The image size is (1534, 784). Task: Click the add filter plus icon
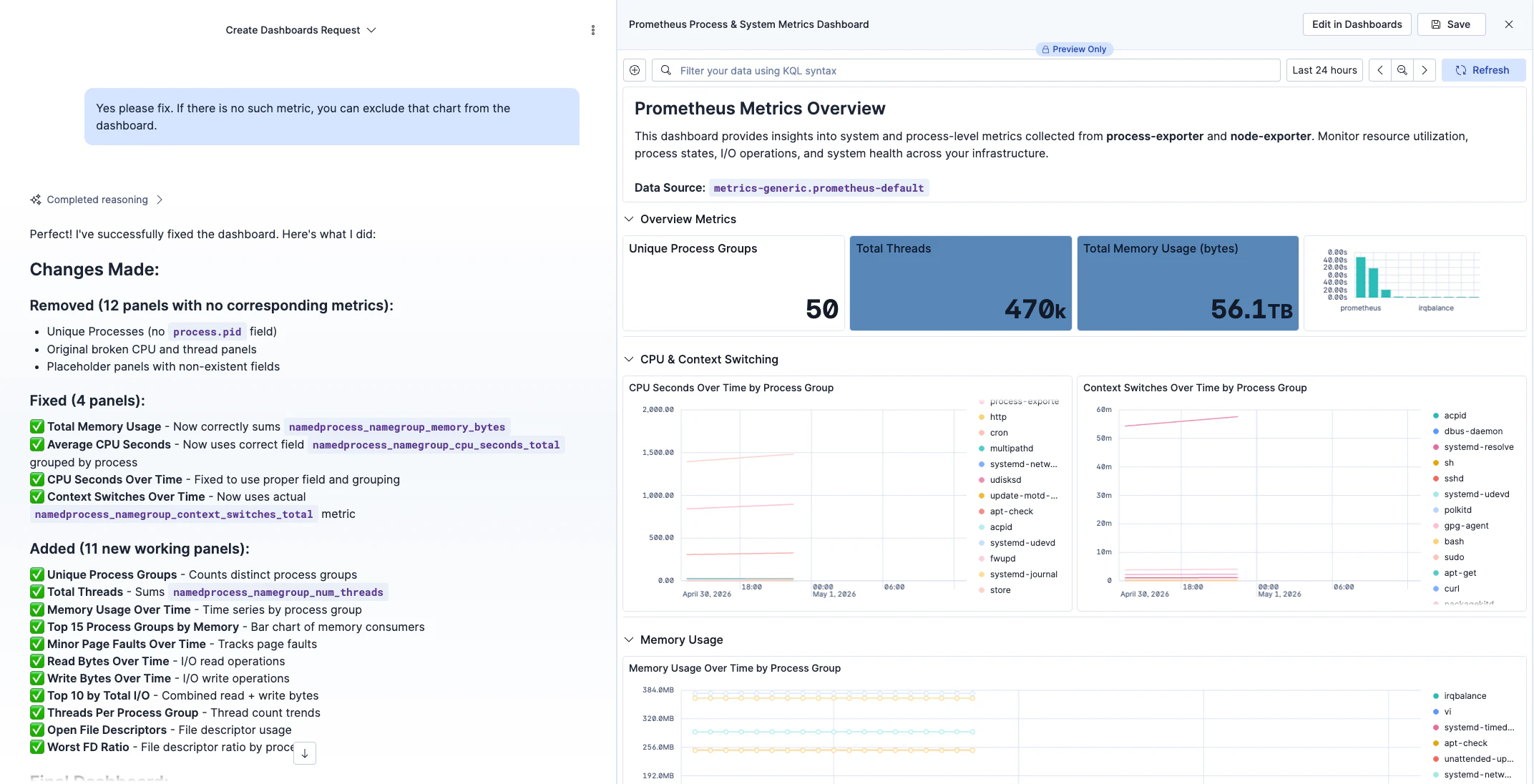click(635, 70)
